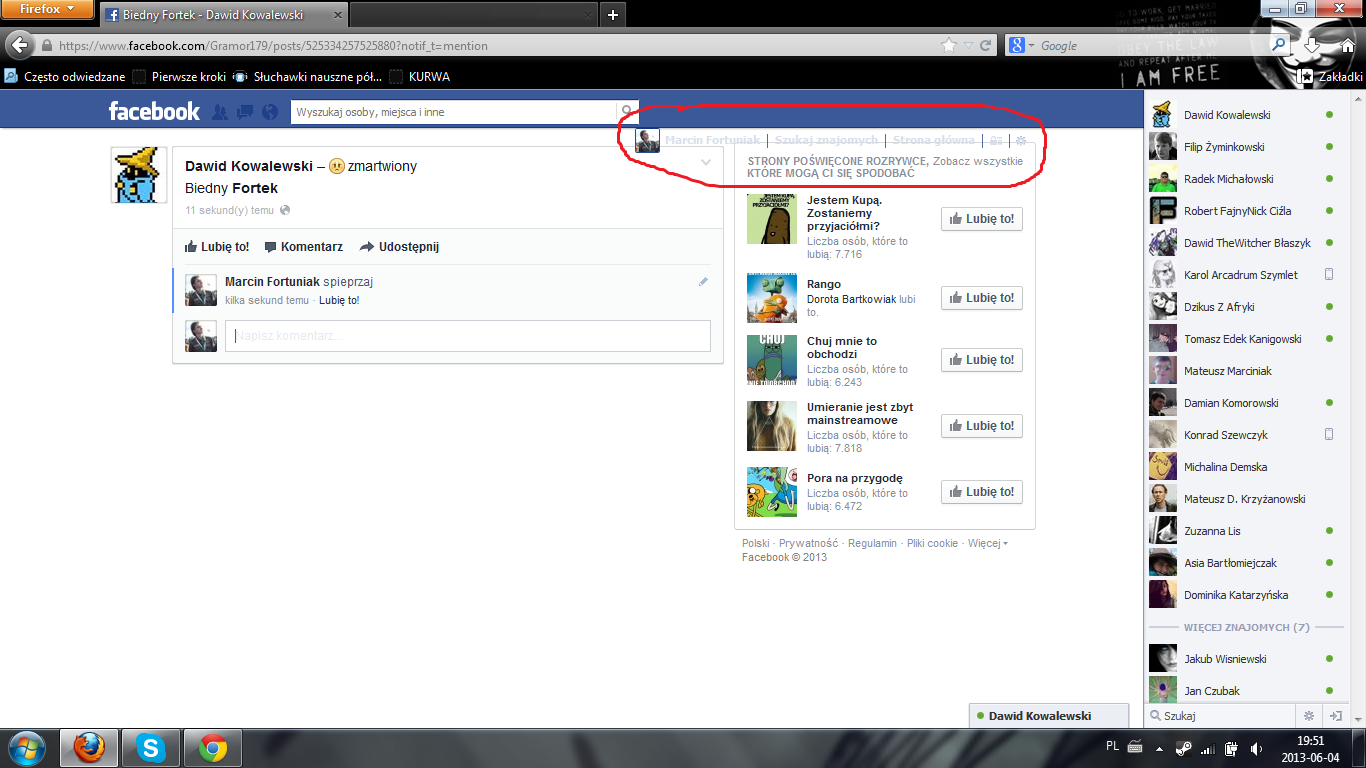Toggle the bookmark star in the address bar
The width and height of the screenshot is (1366, 768).
[949, 46]
